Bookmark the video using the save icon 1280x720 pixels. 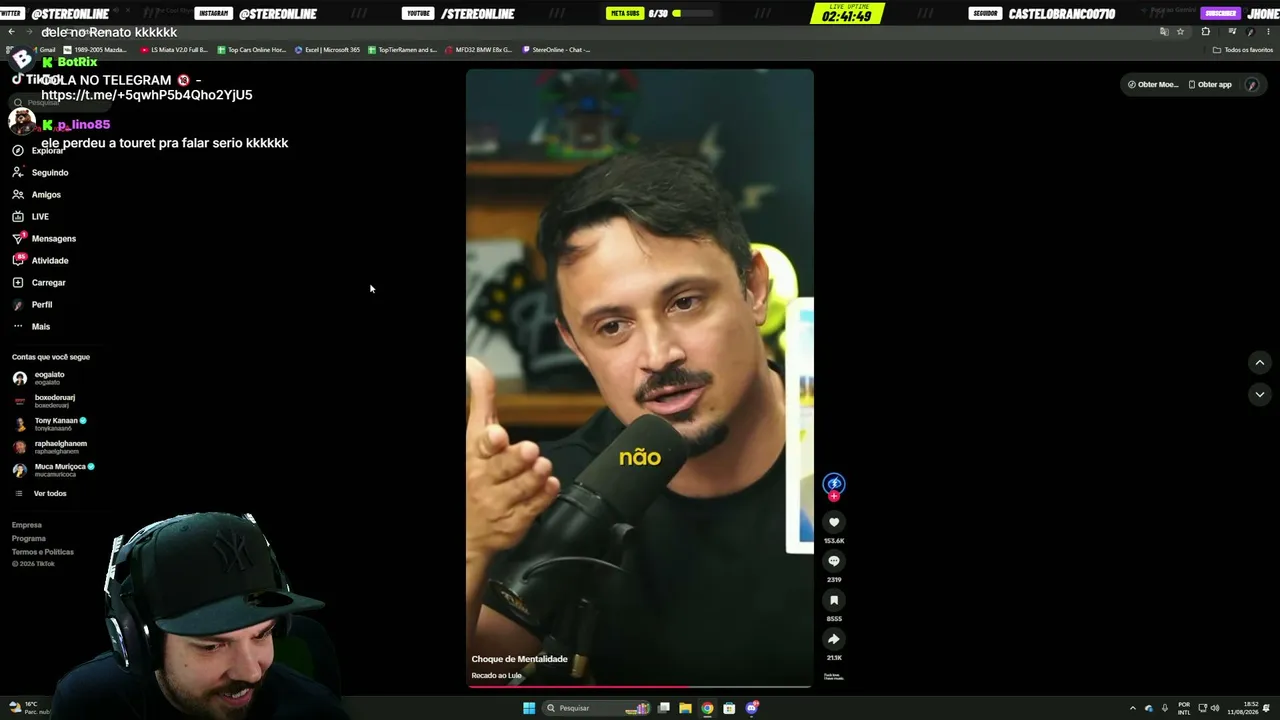pos(834,600)
